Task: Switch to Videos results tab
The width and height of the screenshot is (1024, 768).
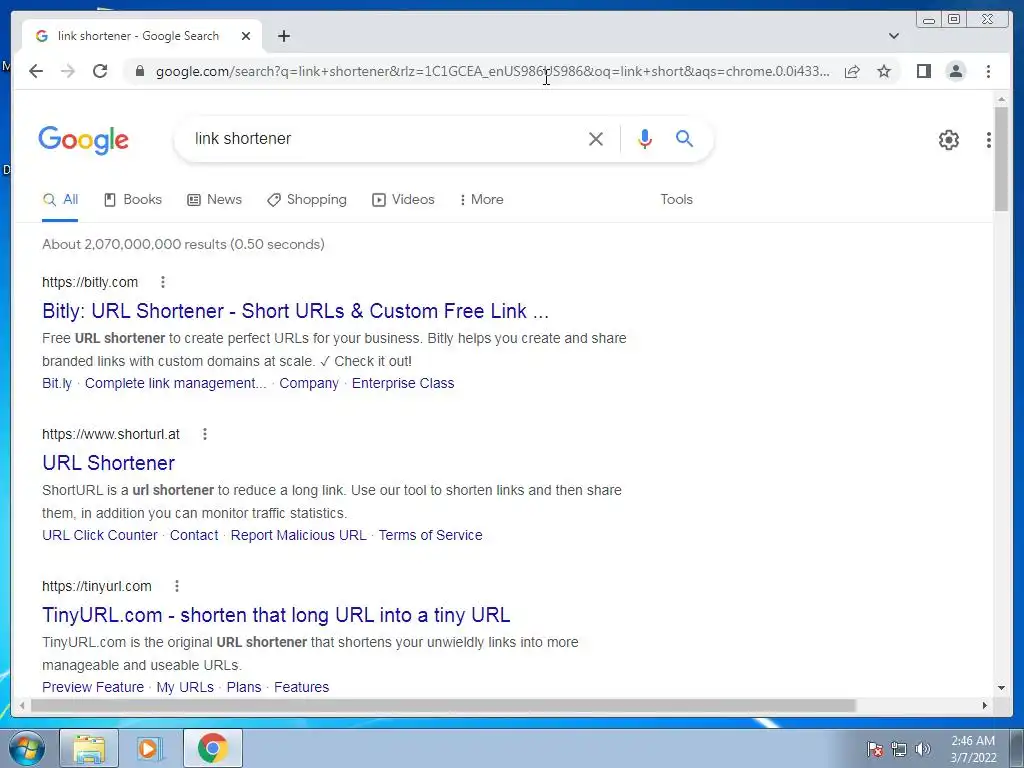Action: pos(403,200)
